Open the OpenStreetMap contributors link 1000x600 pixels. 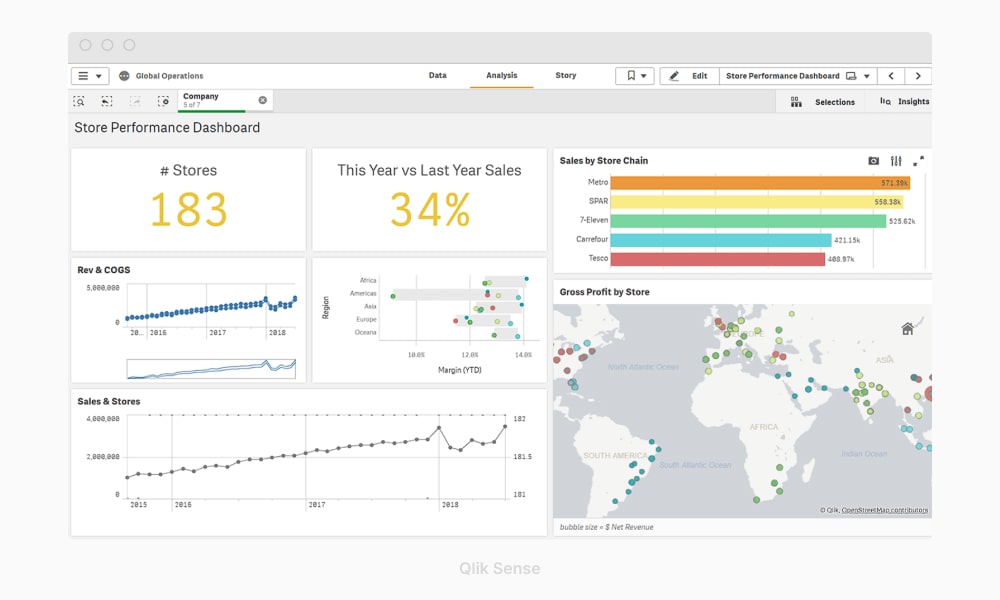885,510
